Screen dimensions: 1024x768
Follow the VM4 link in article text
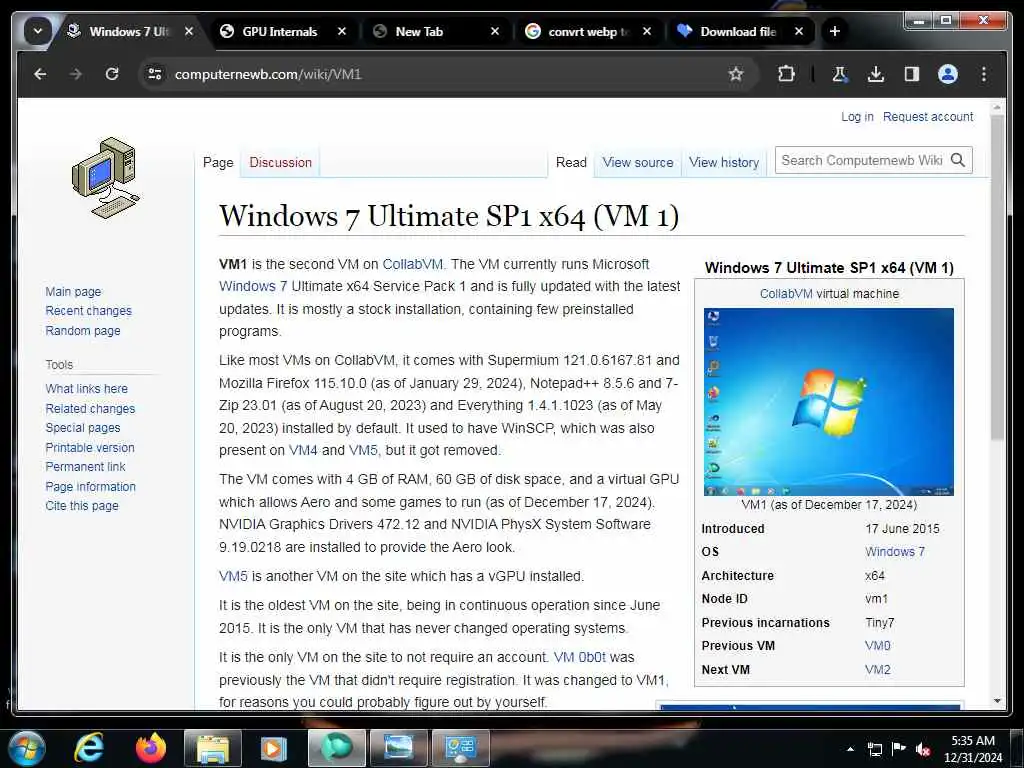click(303, 450)
